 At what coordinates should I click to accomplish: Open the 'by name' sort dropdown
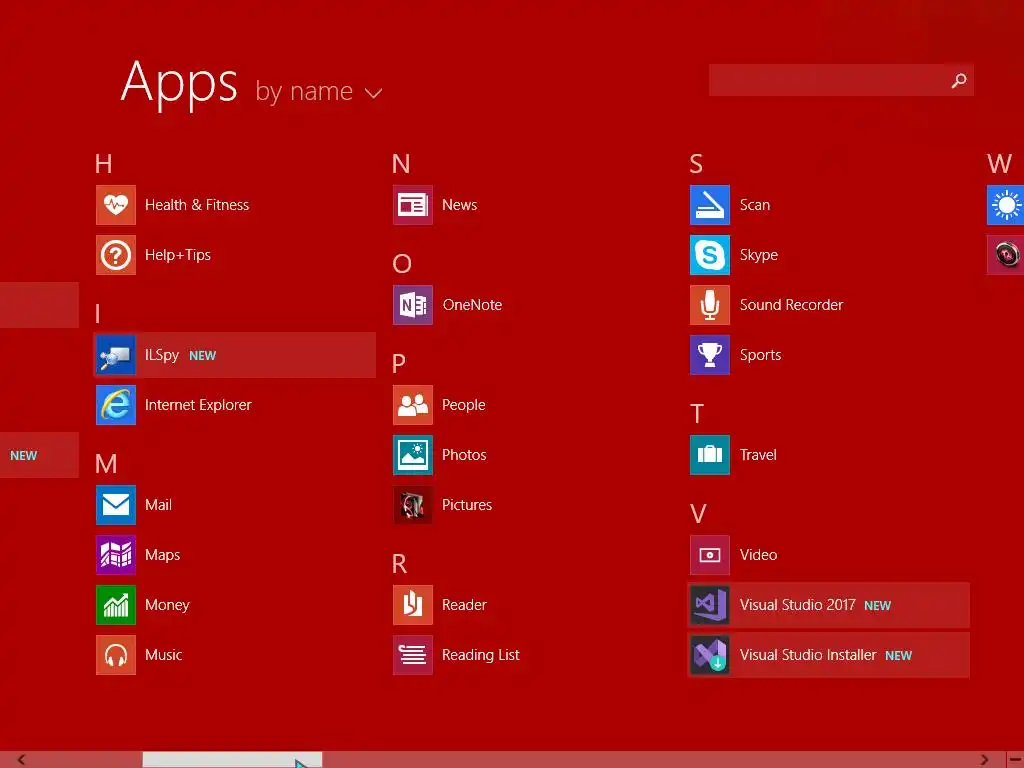[318, 91]
